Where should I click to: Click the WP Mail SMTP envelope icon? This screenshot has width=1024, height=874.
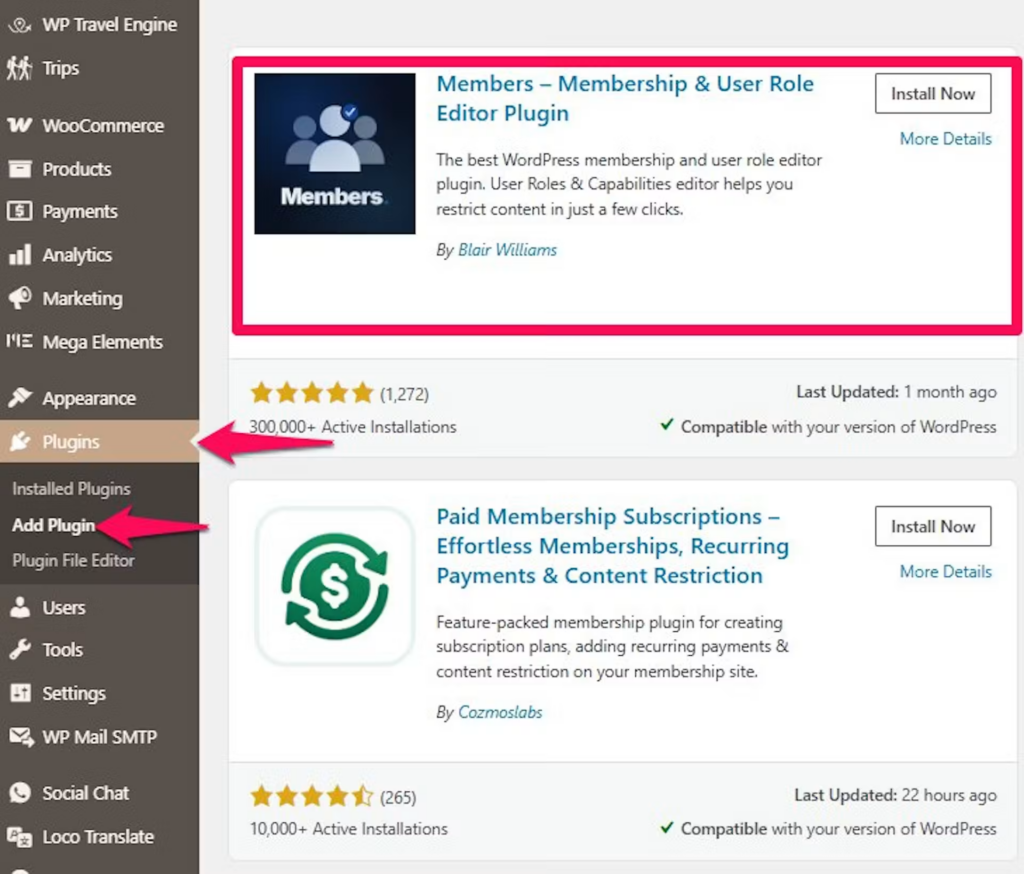[21, 737]
